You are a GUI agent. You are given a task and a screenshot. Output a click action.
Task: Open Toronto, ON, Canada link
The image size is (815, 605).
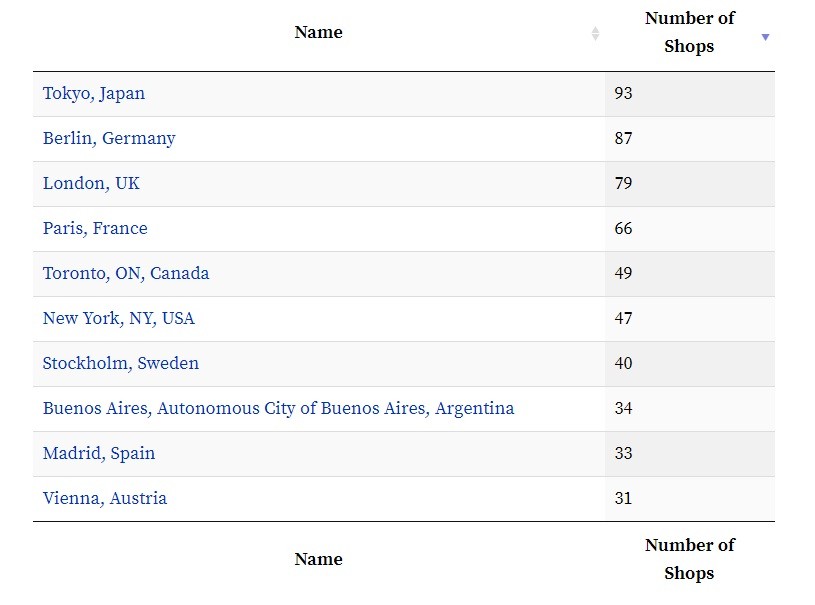click(126, 274)
